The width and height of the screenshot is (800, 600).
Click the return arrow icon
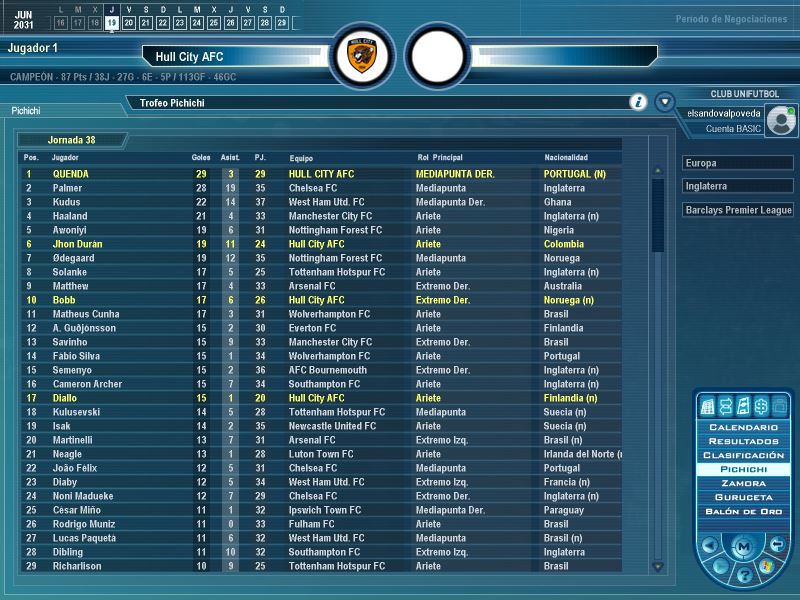(x=777, y=545)
